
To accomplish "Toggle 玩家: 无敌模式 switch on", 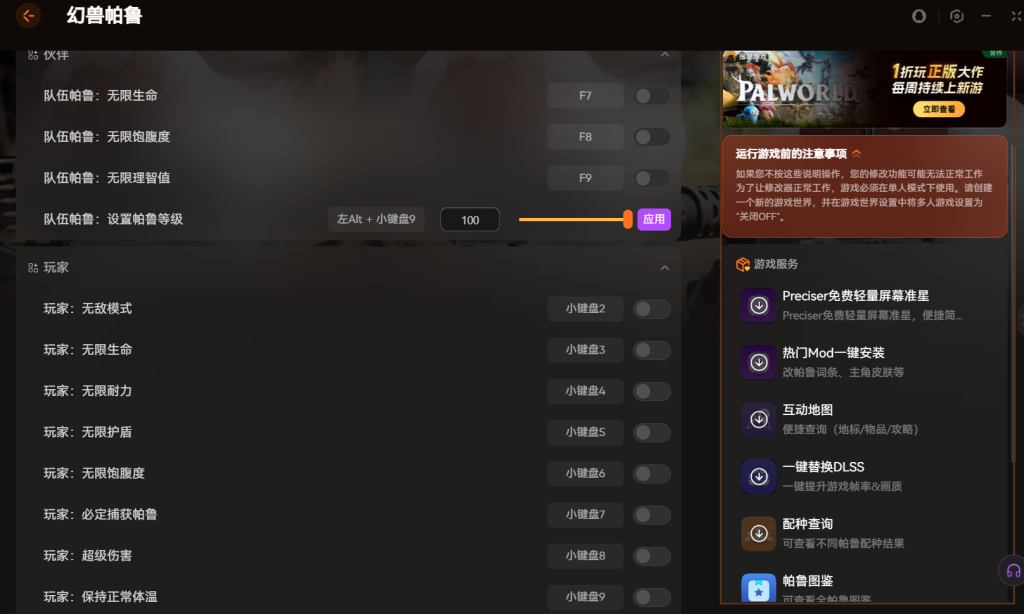I will [x=651, y=309].
